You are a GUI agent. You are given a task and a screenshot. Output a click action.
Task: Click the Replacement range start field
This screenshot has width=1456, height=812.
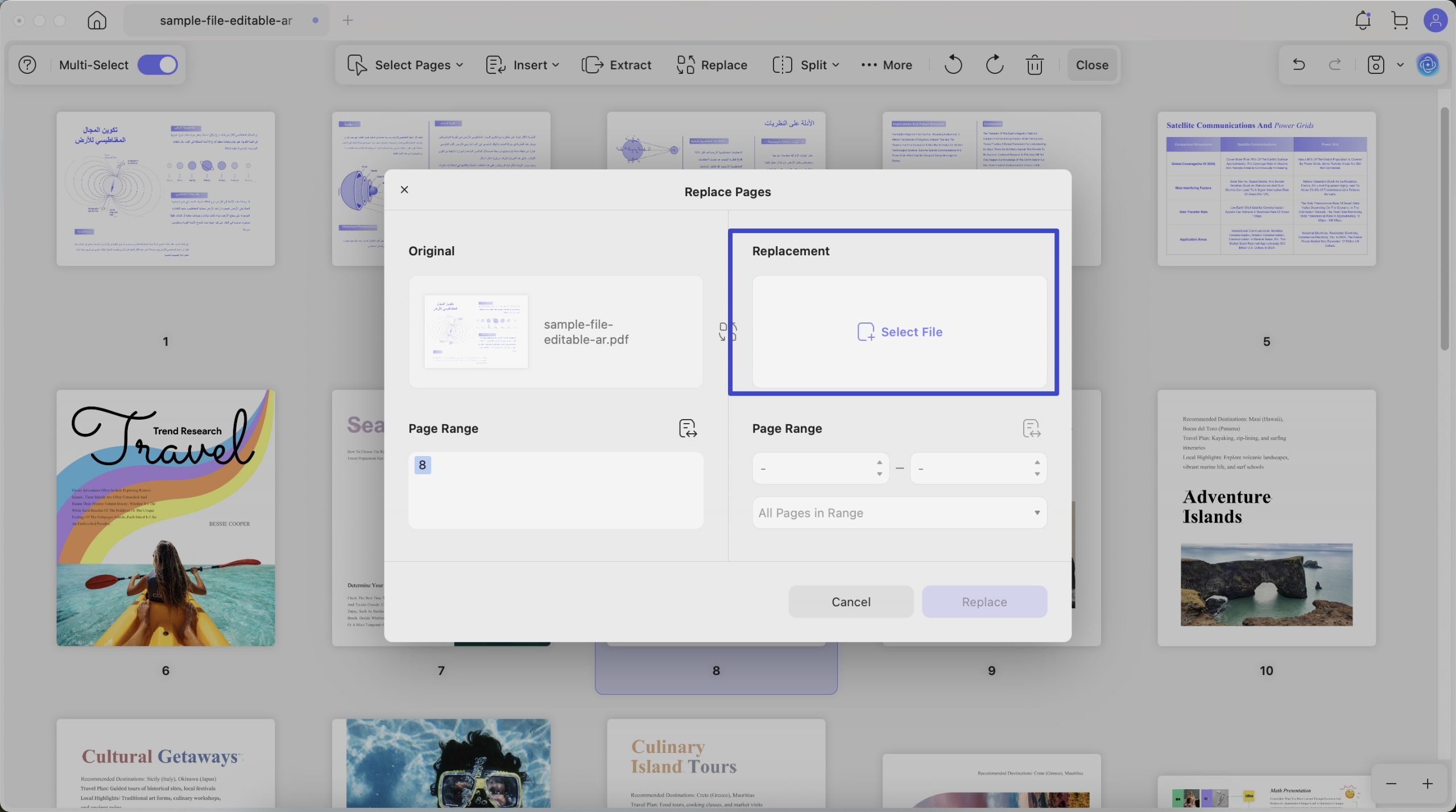[821, 468]
